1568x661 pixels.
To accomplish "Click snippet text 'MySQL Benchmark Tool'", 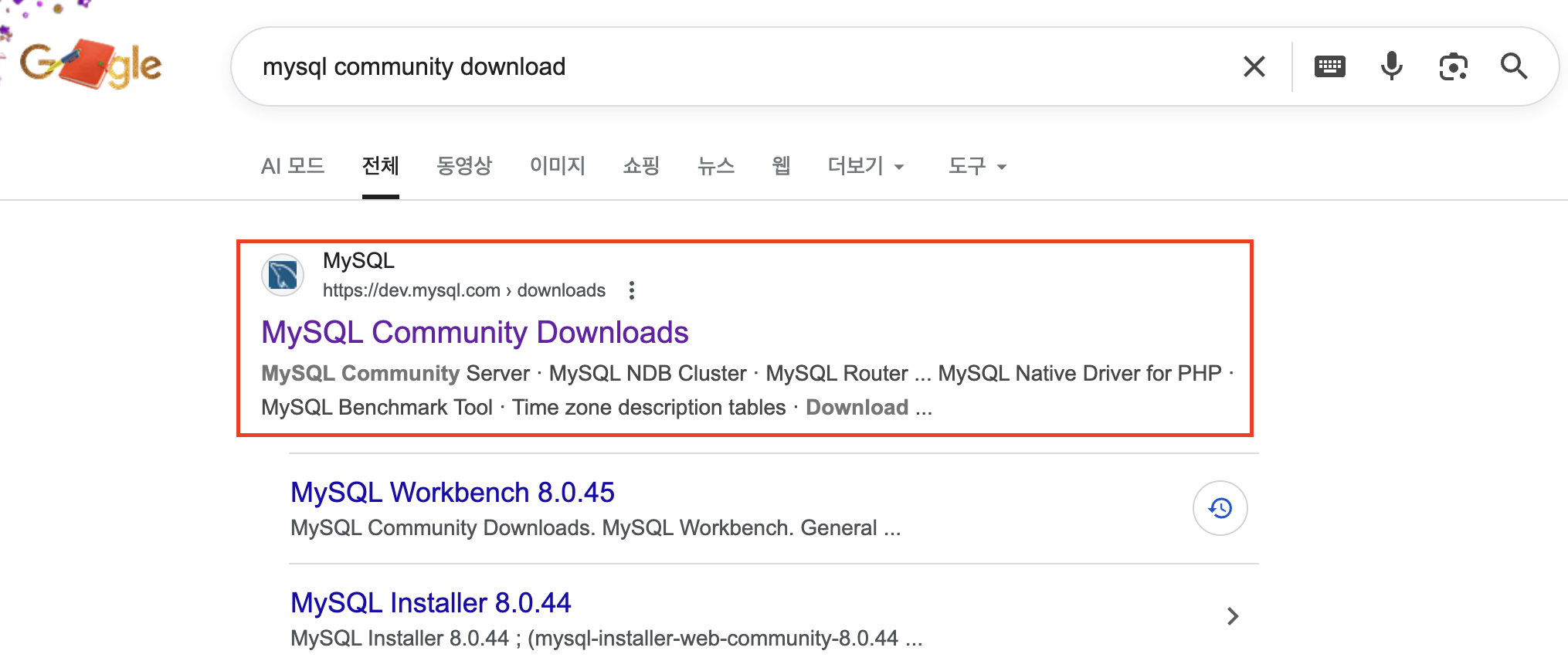I will tap(377, 408).
